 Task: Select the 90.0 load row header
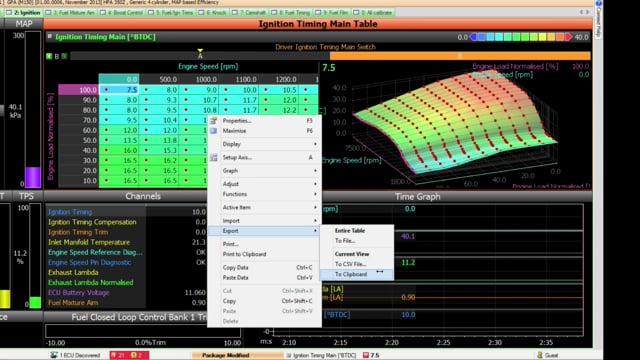coord(78,100)
